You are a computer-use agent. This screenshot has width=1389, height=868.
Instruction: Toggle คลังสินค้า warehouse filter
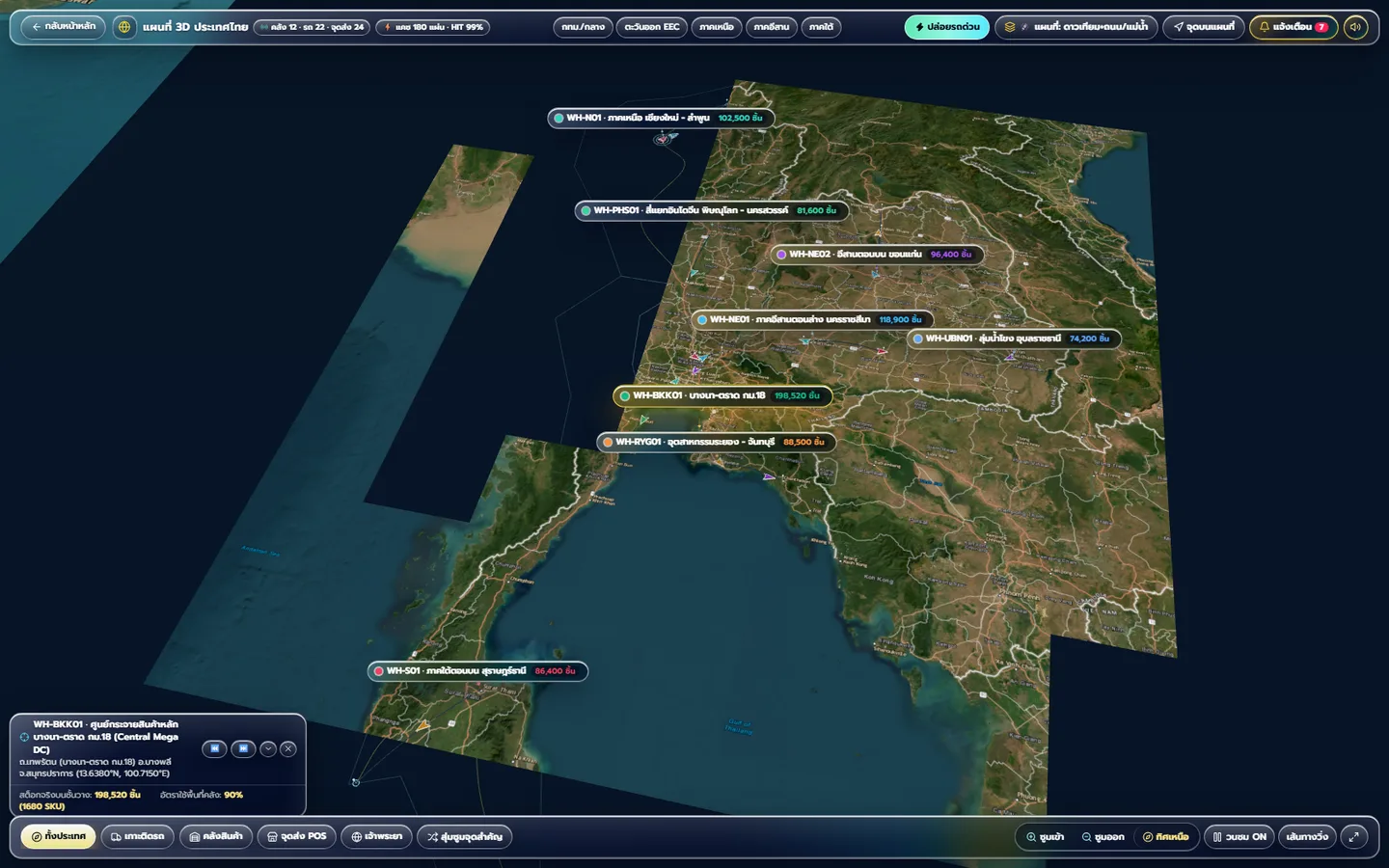coord(216,837)
